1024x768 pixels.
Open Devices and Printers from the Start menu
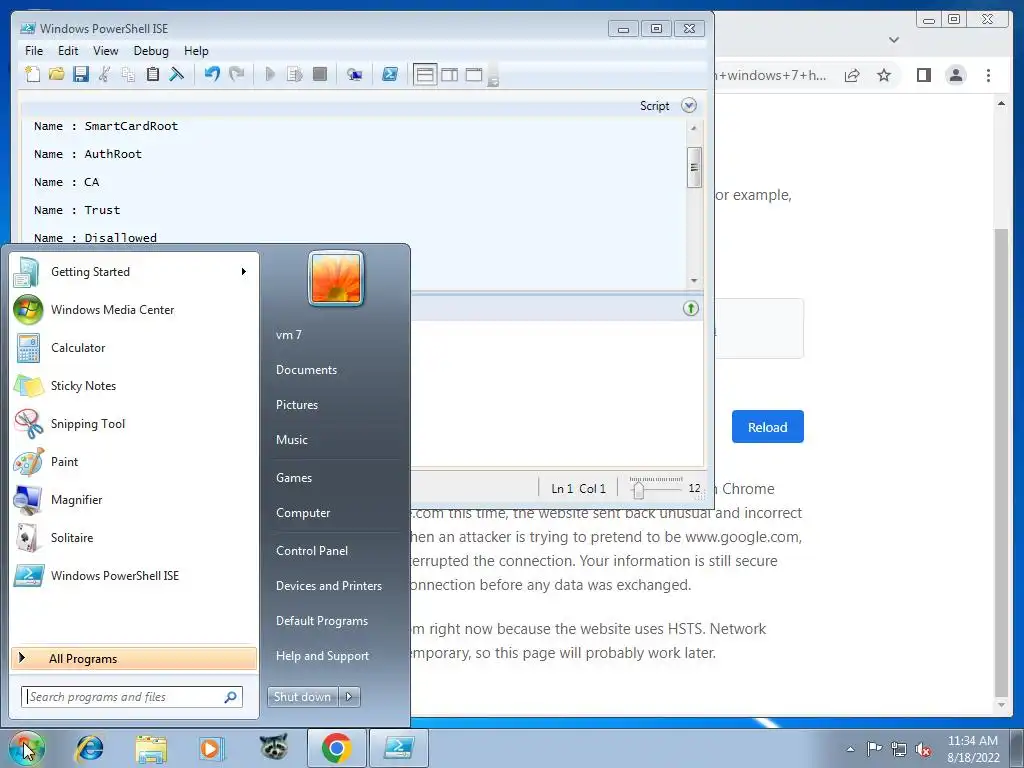(328, 586)
